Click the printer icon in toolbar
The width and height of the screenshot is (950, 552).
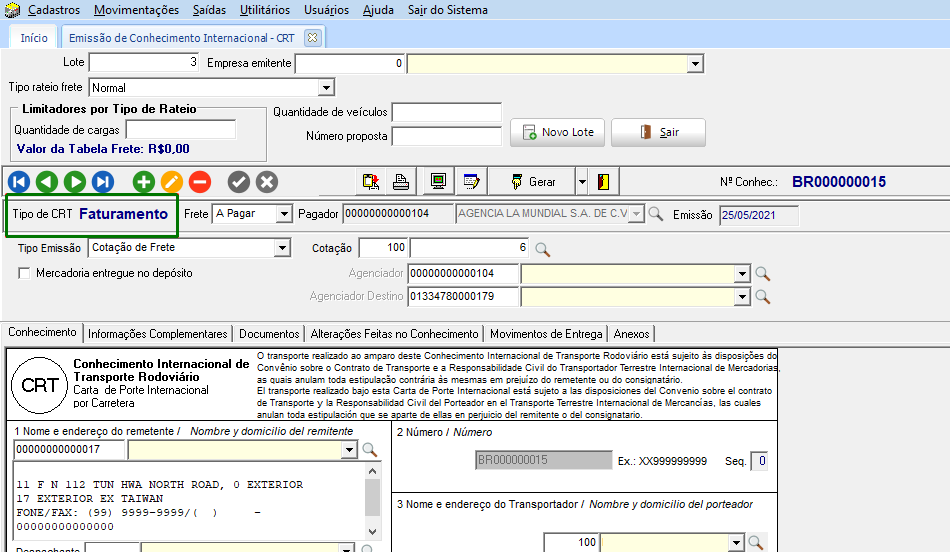(400, 182)
